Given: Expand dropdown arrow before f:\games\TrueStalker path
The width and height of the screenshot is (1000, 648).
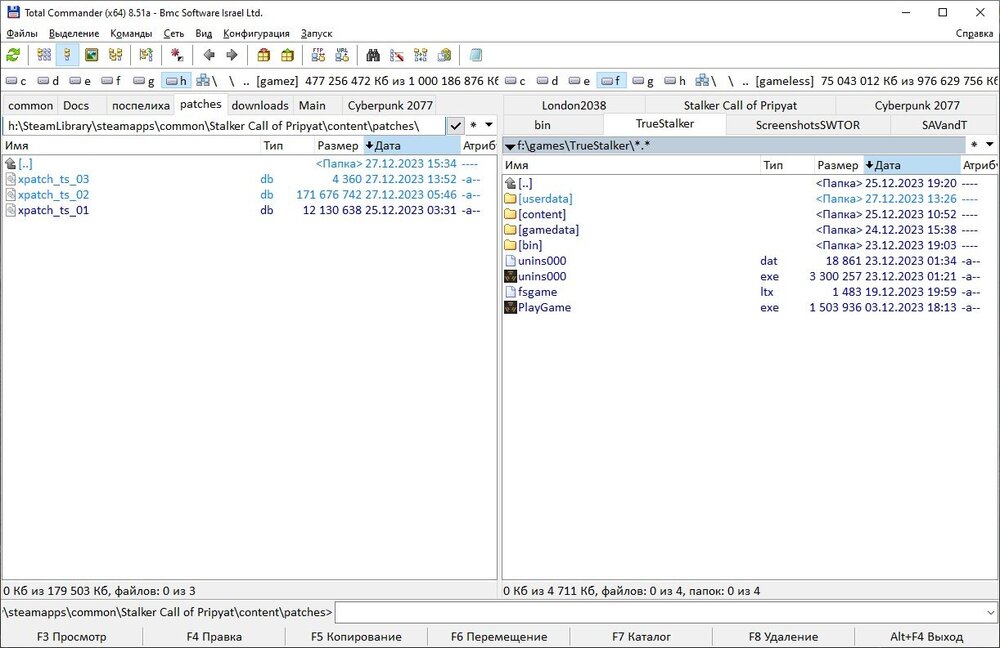Looking at the screenshot, I should pyautogui.click(x=510, y=146).
